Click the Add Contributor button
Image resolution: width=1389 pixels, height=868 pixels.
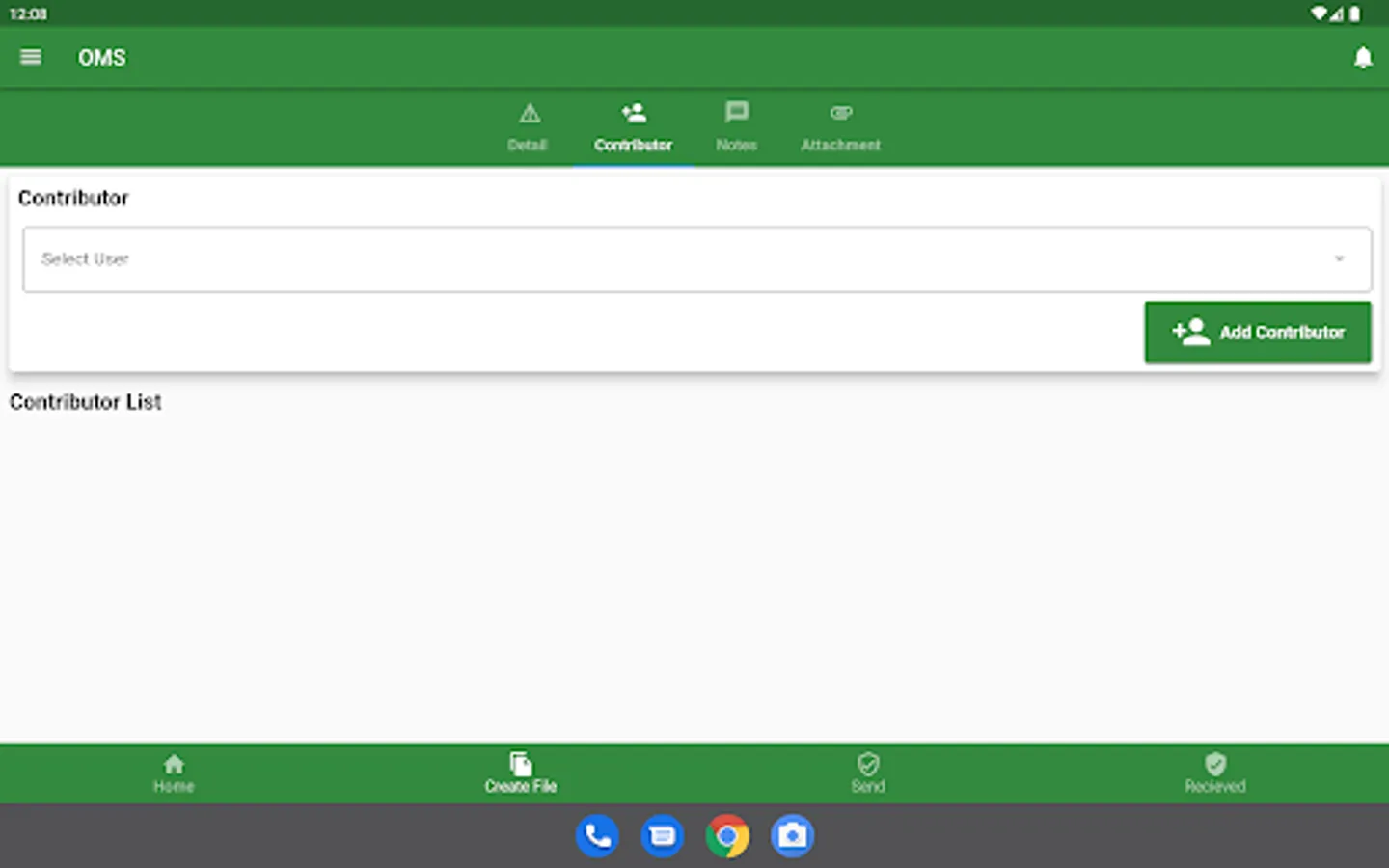[1258, 332]
